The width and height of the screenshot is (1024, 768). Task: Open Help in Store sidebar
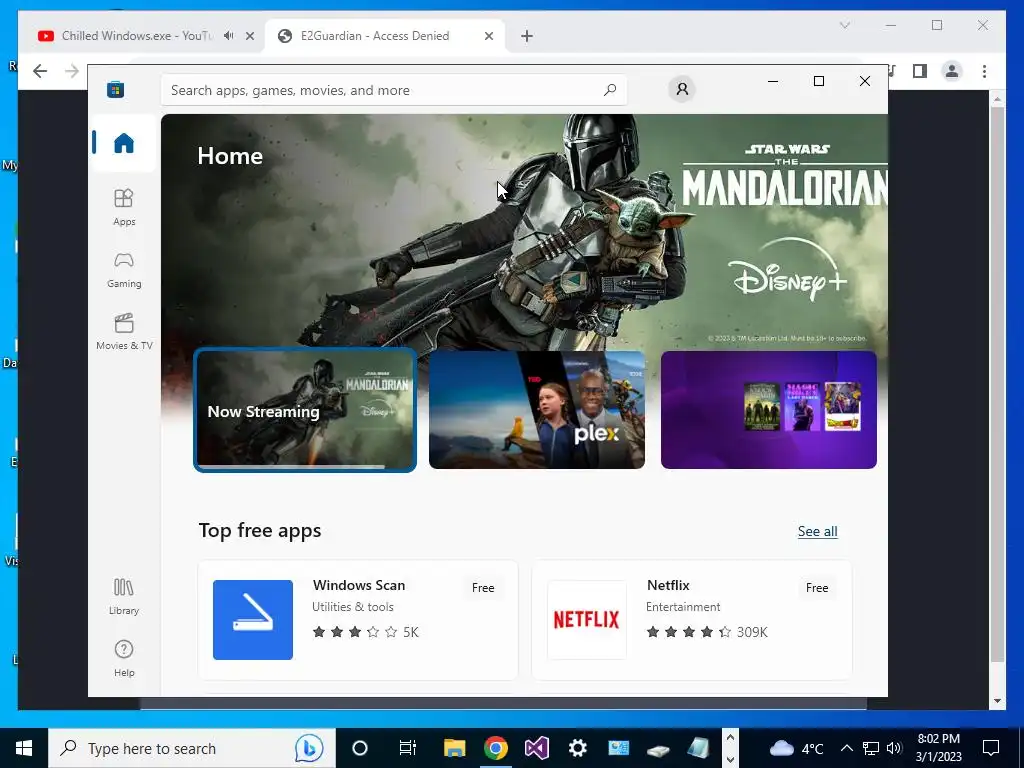(124, 658)
